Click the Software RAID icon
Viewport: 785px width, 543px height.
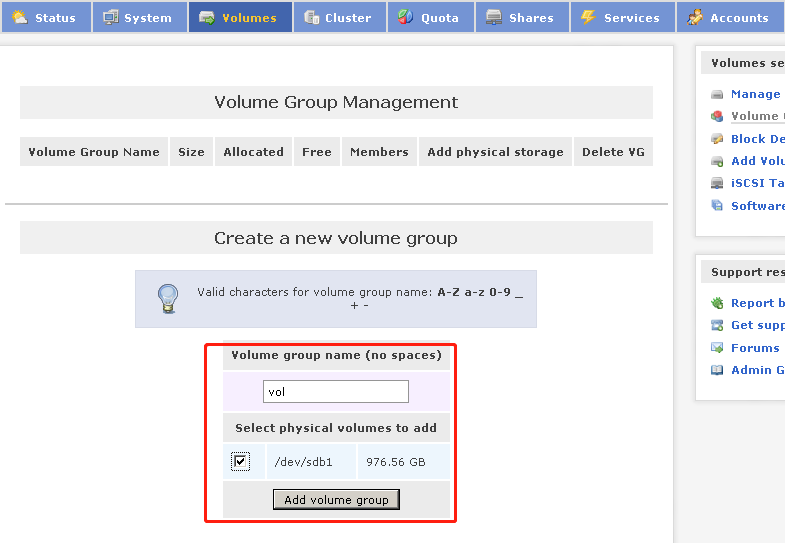tap(717, 206)
